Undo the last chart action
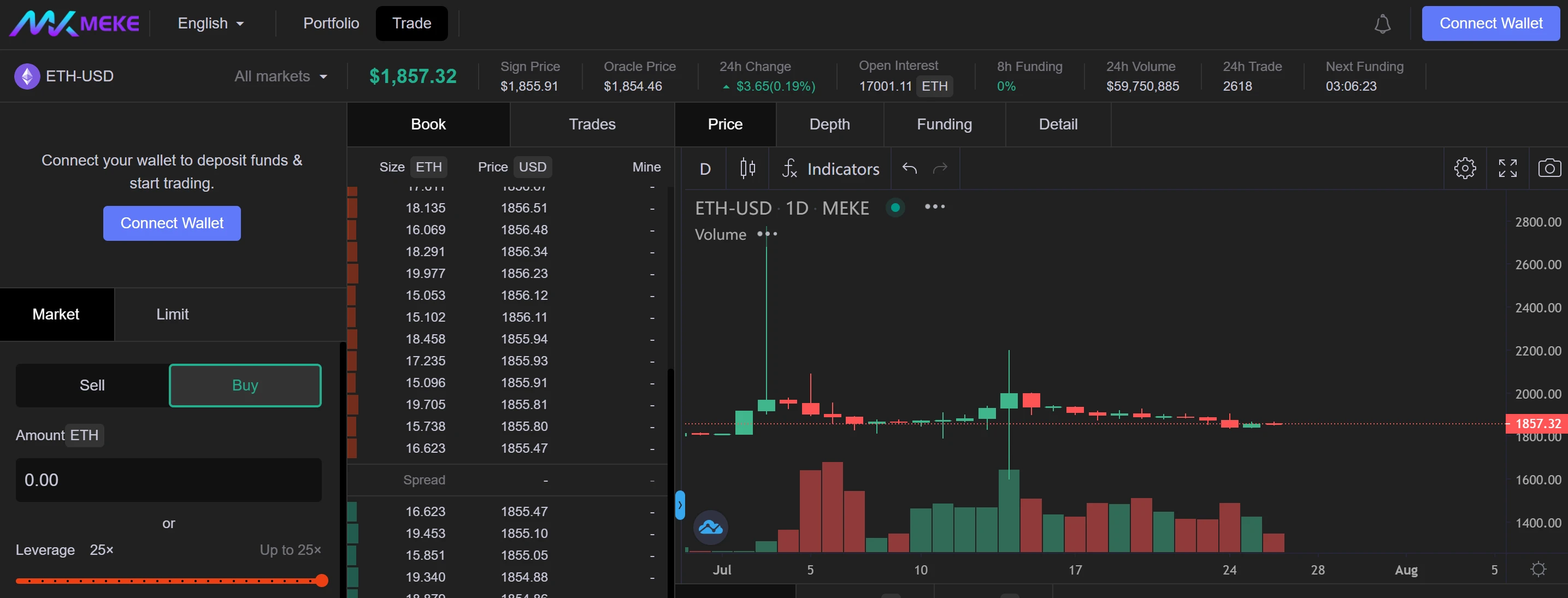 910,168
